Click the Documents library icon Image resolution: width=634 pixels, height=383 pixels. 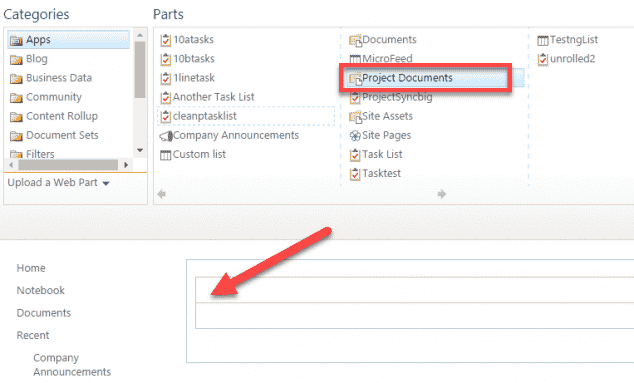click(355, 40)
